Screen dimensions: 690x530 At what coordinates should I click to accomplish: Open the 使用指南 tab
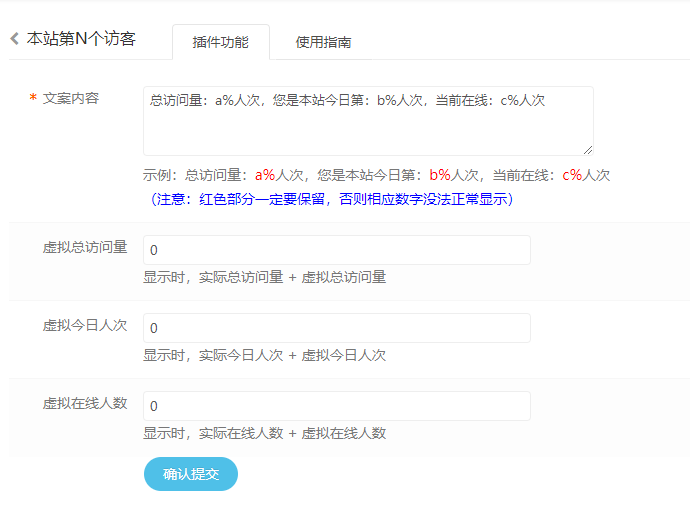(x=323, y=42)
